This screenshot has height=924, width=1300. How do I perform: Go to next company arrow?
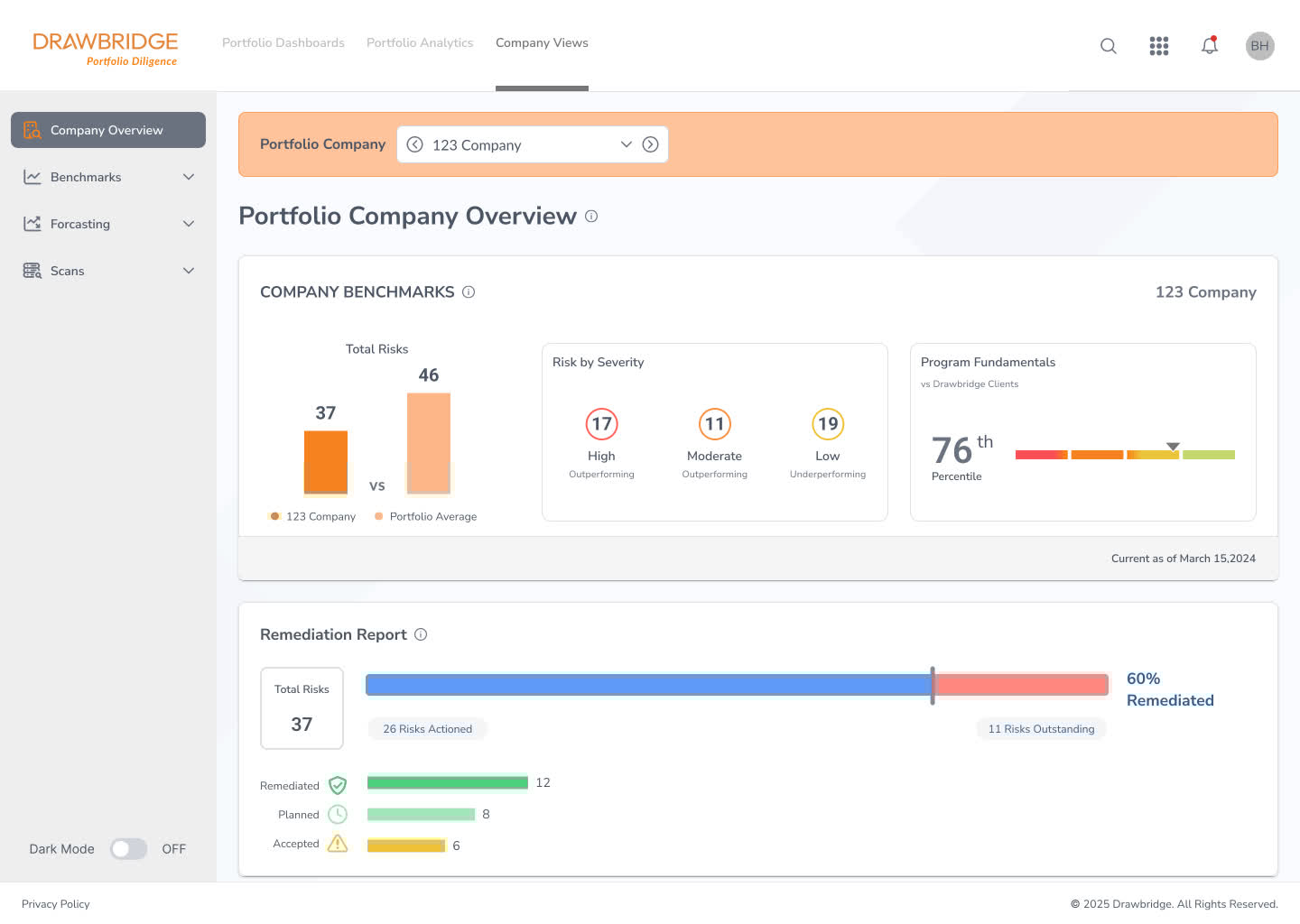[x=650, y=144]
